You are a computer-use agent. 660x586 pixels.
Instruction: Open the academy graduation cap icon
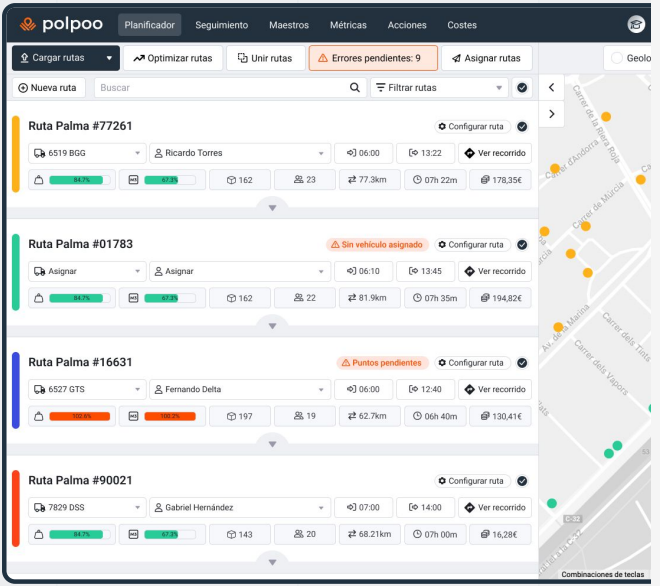[x=636, y=24]
